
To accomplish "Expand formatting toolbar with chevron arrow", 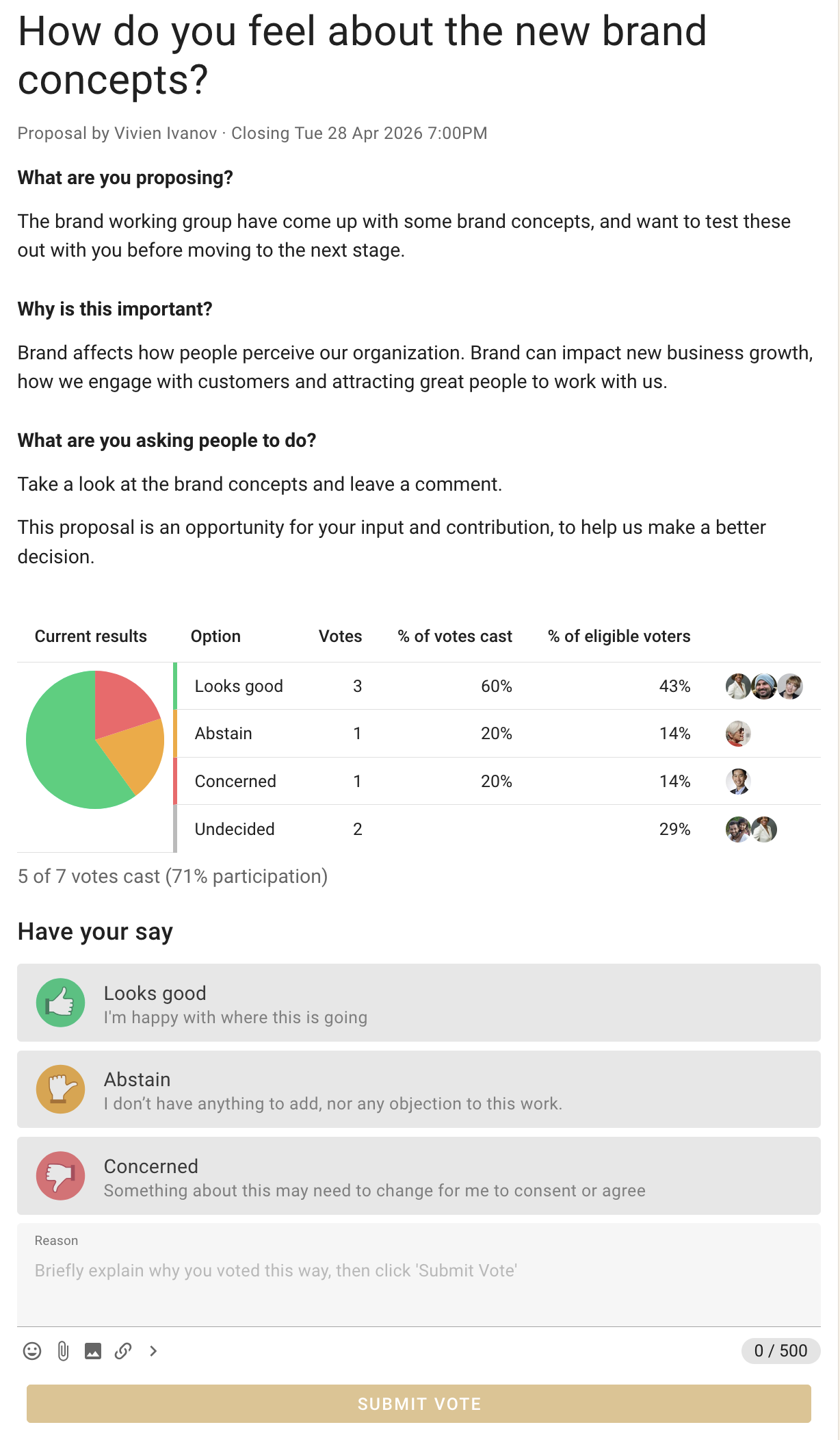I will pyautogui.click(x=153, y=1350).
